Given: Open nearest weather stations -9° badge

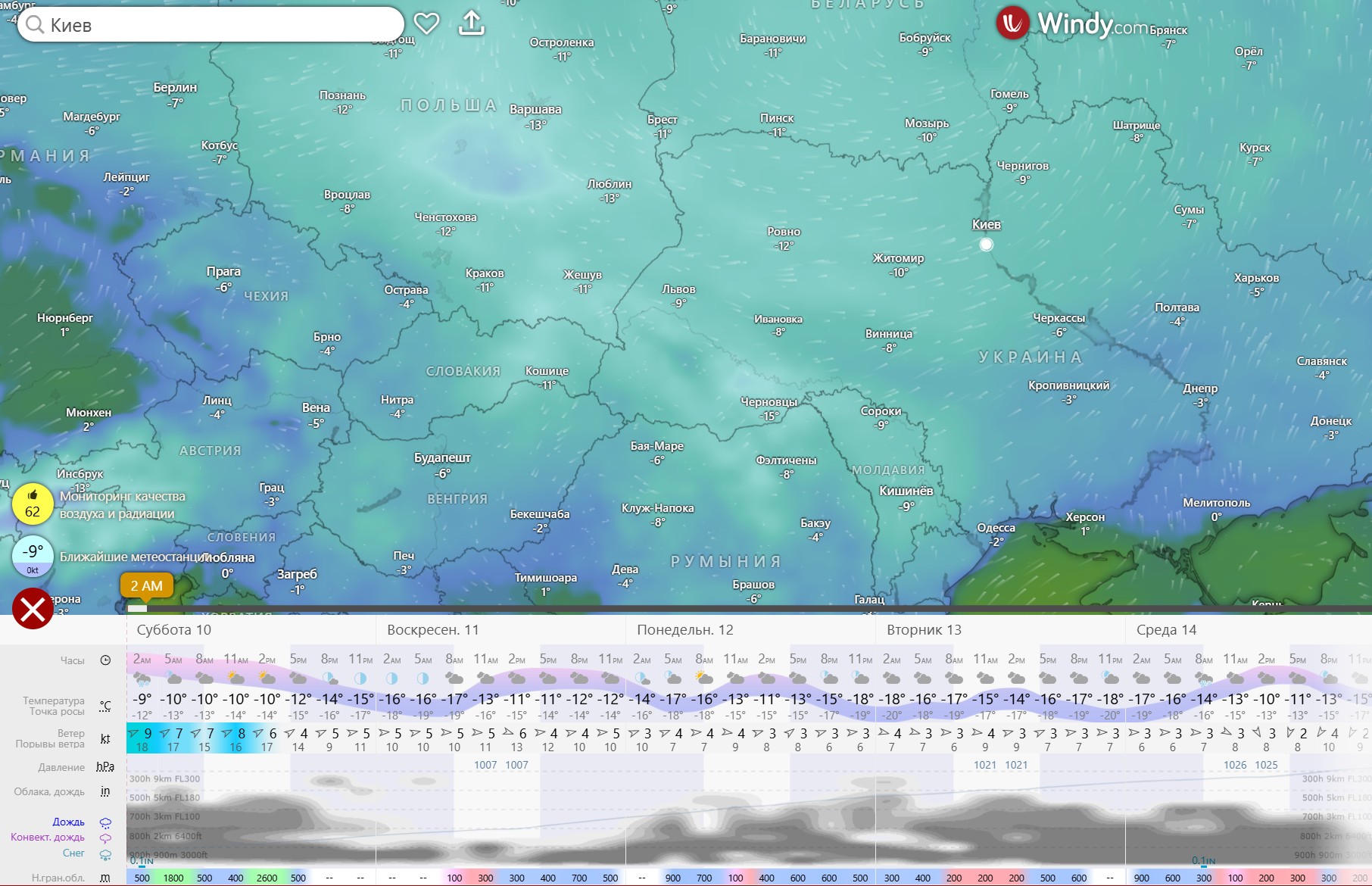Looking at the screenshot, I should pyautogui.click(x=33, y=556).
